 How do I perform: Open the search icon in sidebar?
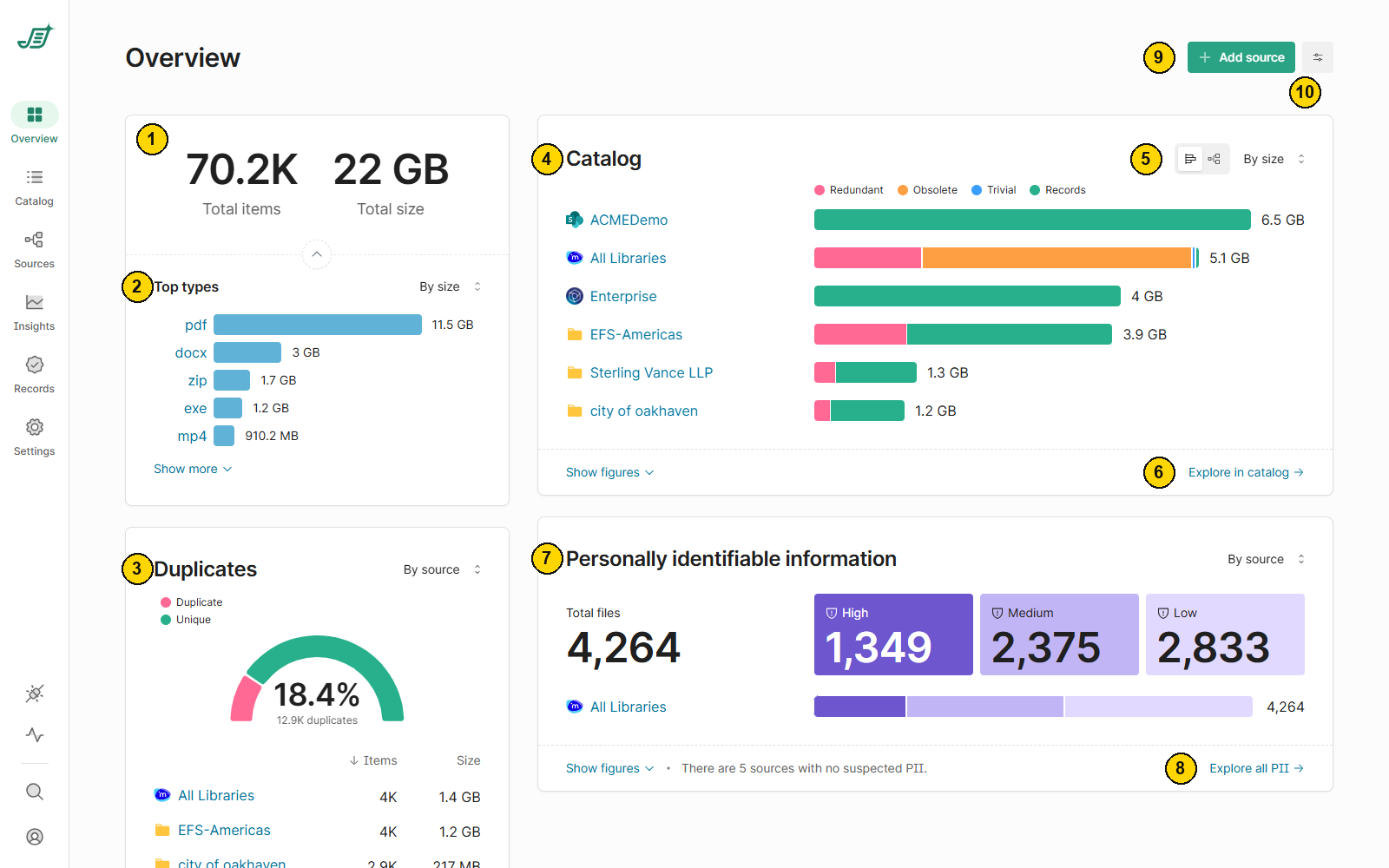coord(35,792)
